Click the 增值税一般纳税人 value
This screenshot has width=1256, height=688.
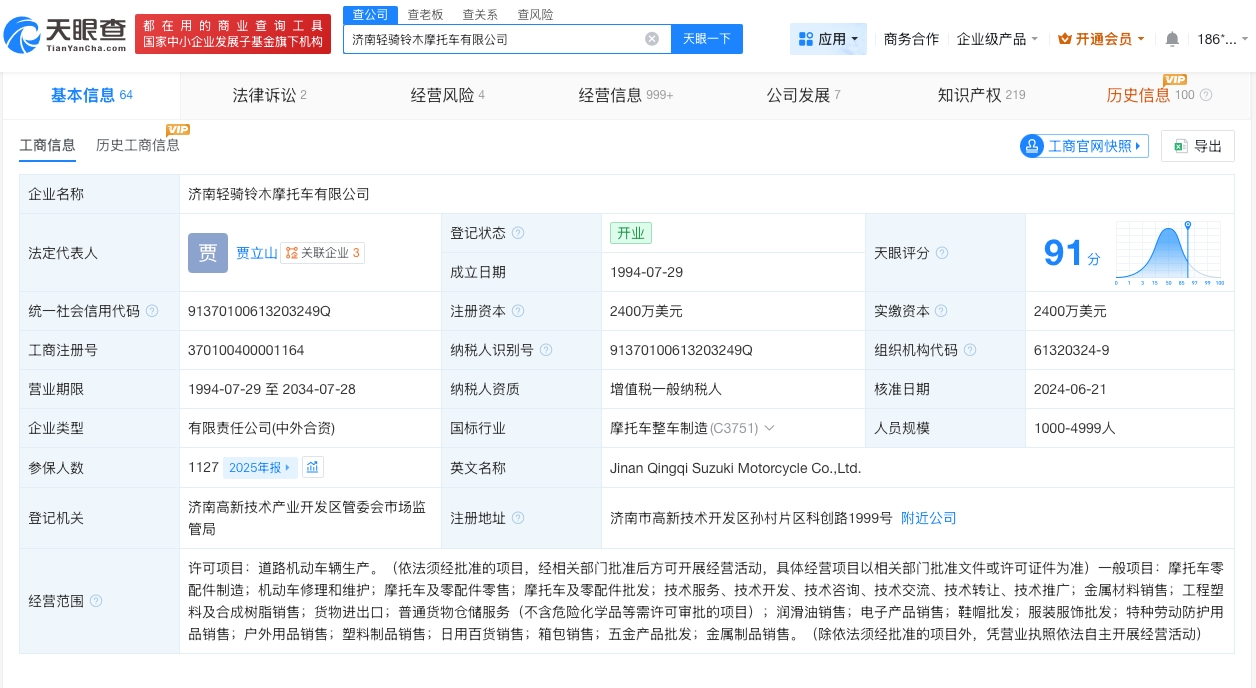point(666,389)
